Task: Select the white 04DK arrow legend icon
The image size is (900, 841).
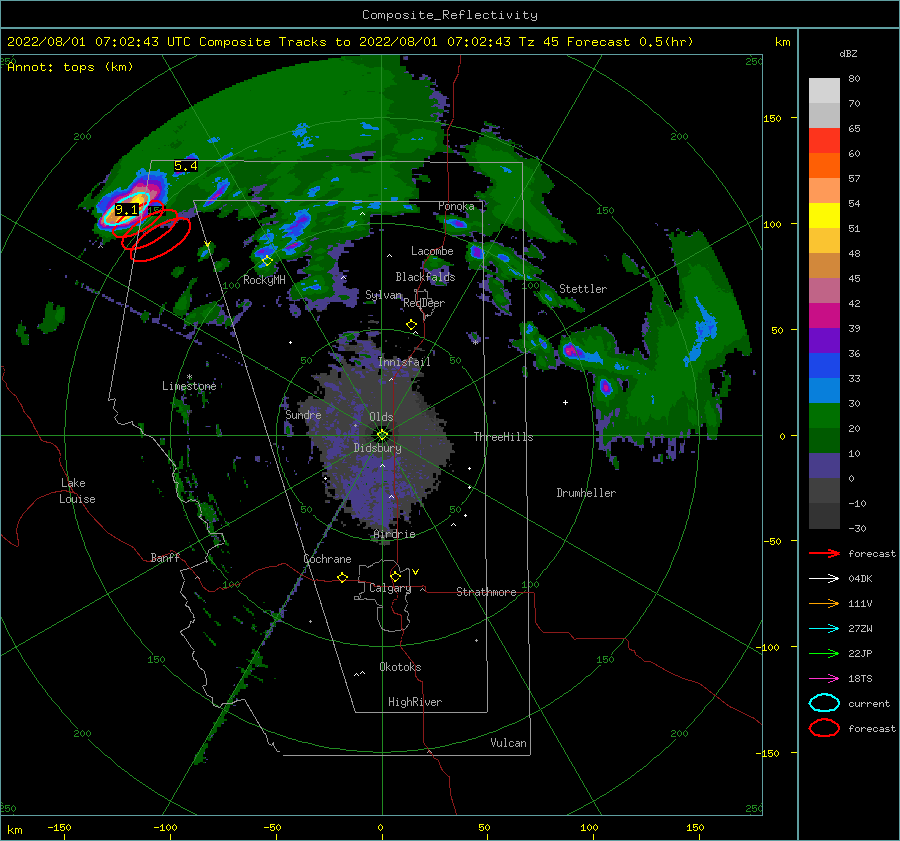Action: click(x=824, y=579)
